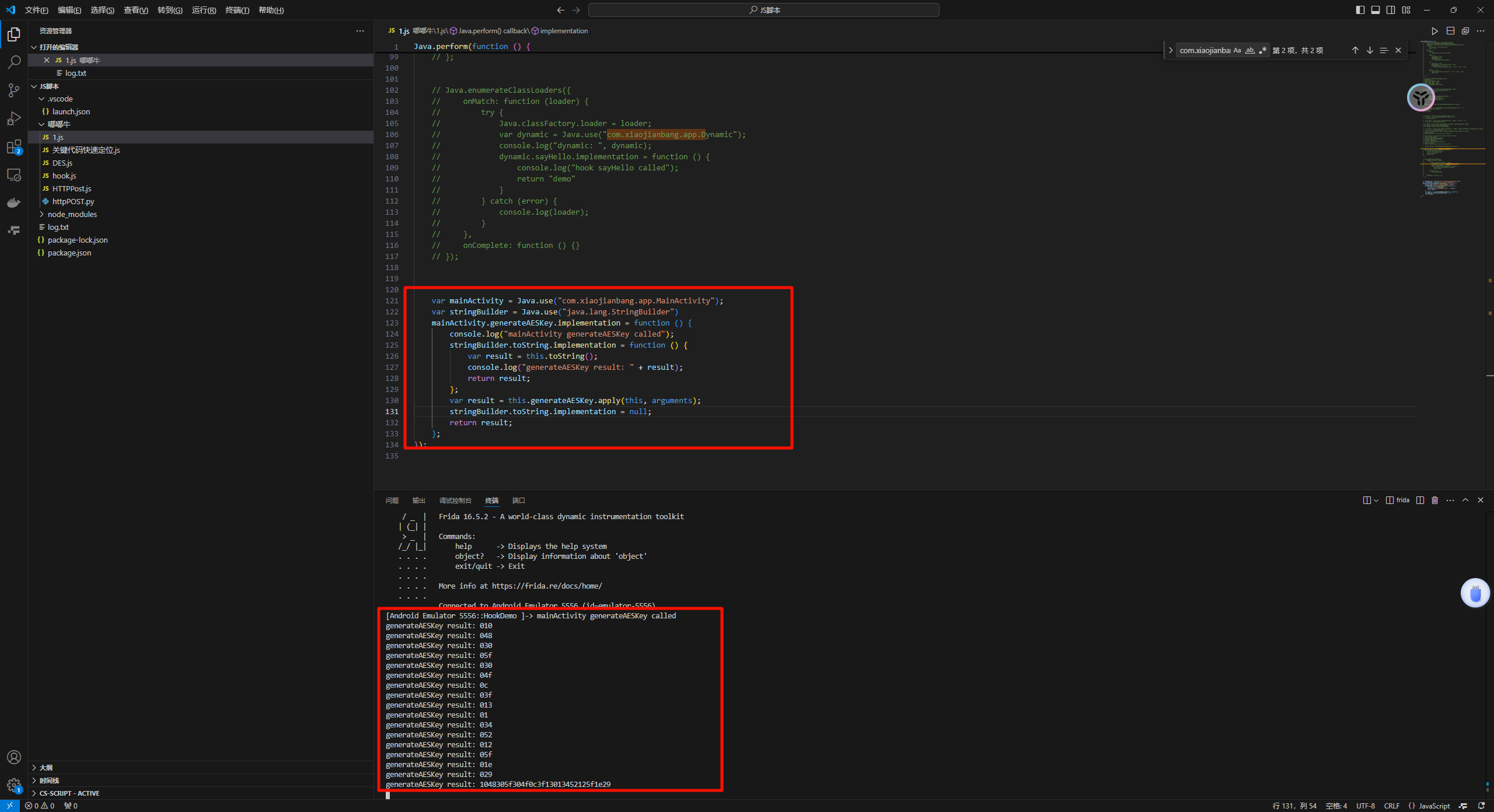Toggle Use Regular Expression in find
Screen dimensions: 1494x812
[1262, 51]
